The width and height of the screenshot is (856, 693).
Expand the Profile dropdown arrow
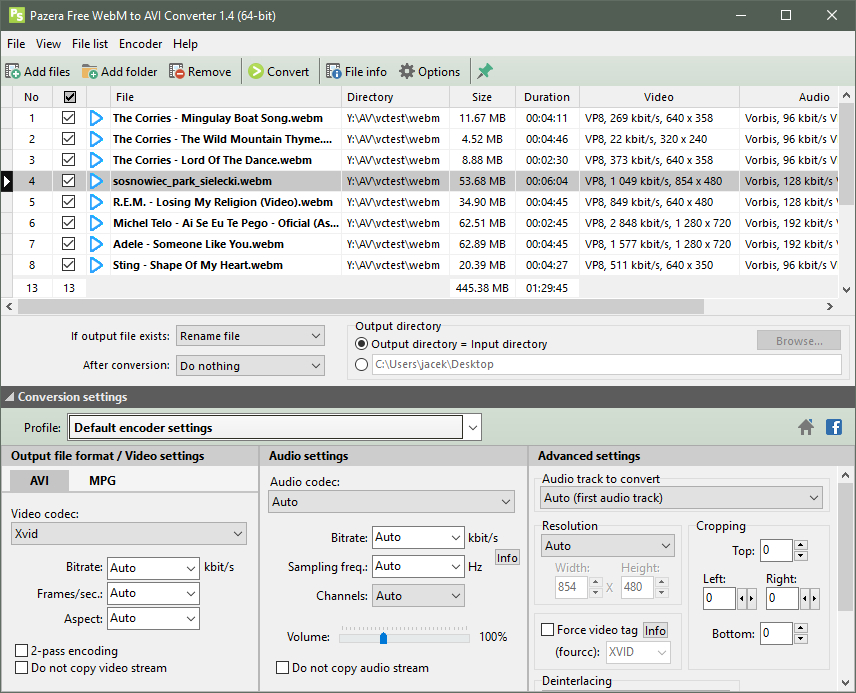click(x=473, y=428)
